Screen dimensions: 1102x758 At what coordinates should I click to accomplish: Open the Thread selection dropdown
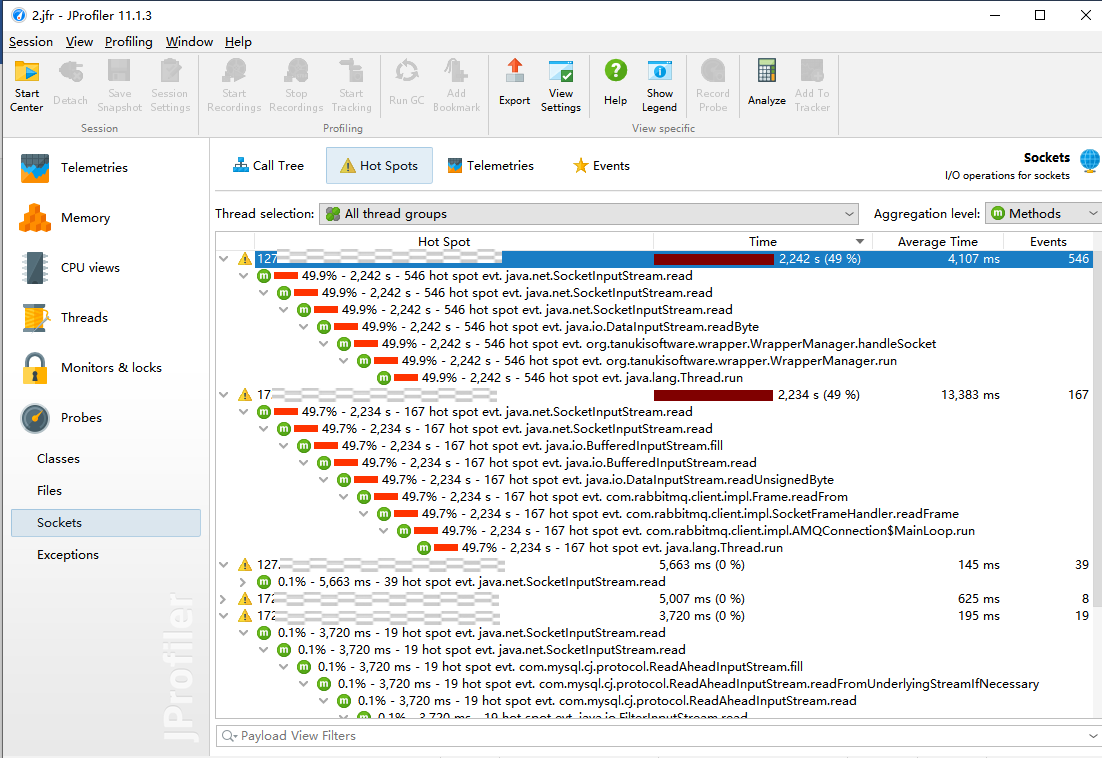[588, 214]
